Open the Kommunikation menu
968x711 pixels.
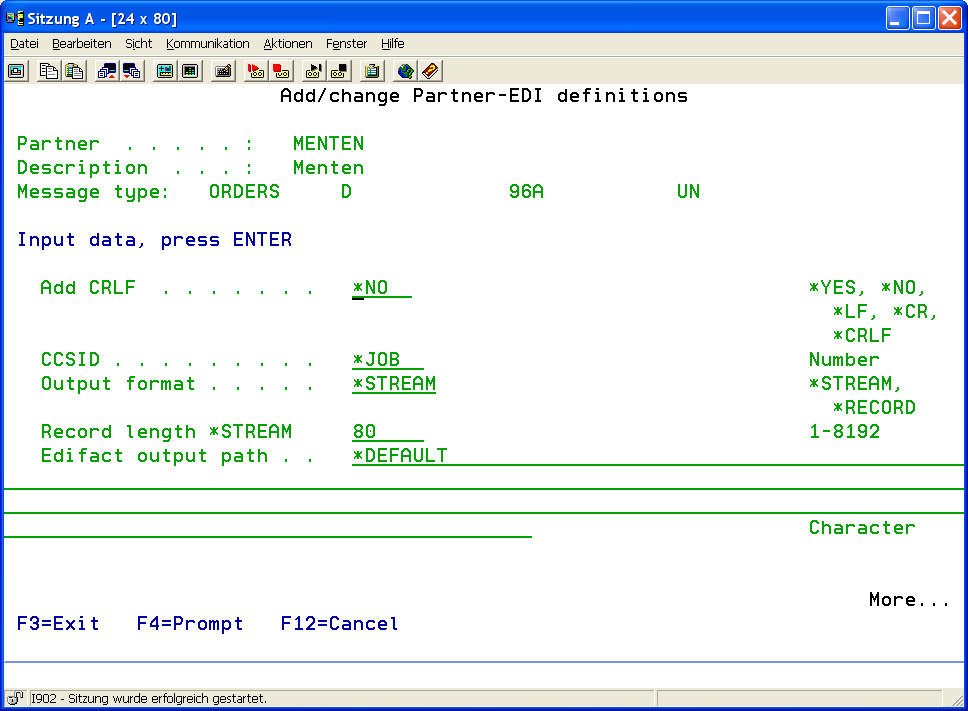(208, 44)
